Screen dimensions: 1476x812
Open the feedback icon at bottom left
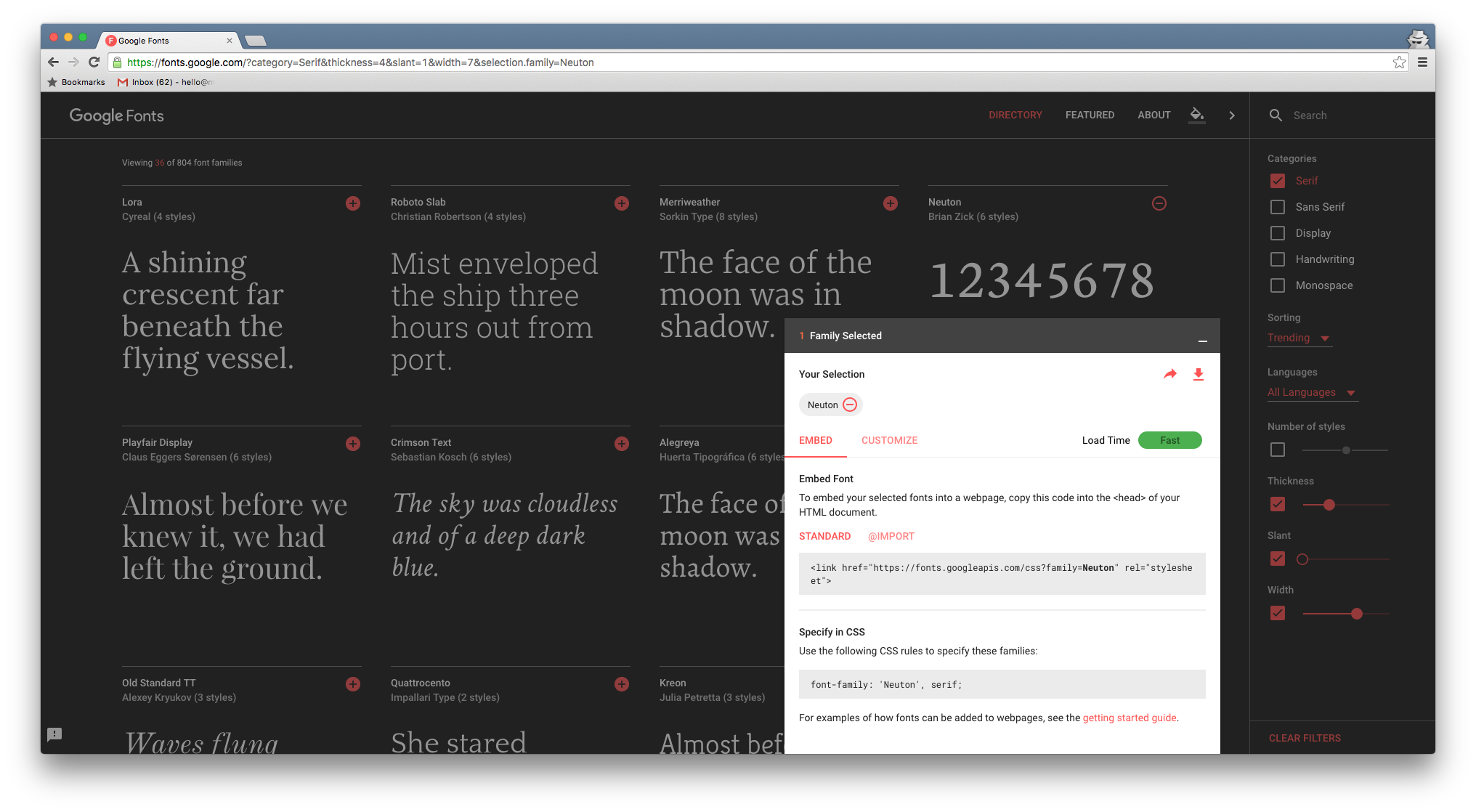click(x=54, y=734)
